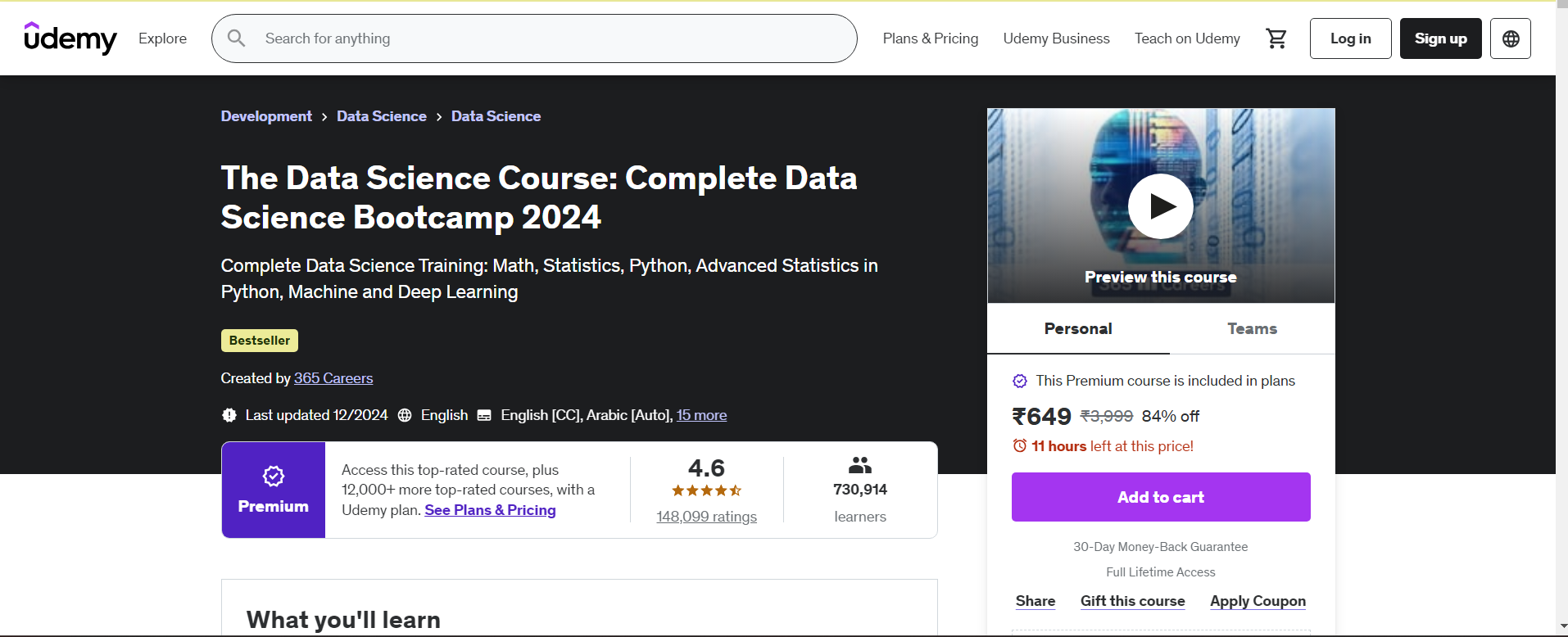Viewport: 1568px width, 637px height.
Task: Click Gift this course
Action: [x=1132, y=601]
